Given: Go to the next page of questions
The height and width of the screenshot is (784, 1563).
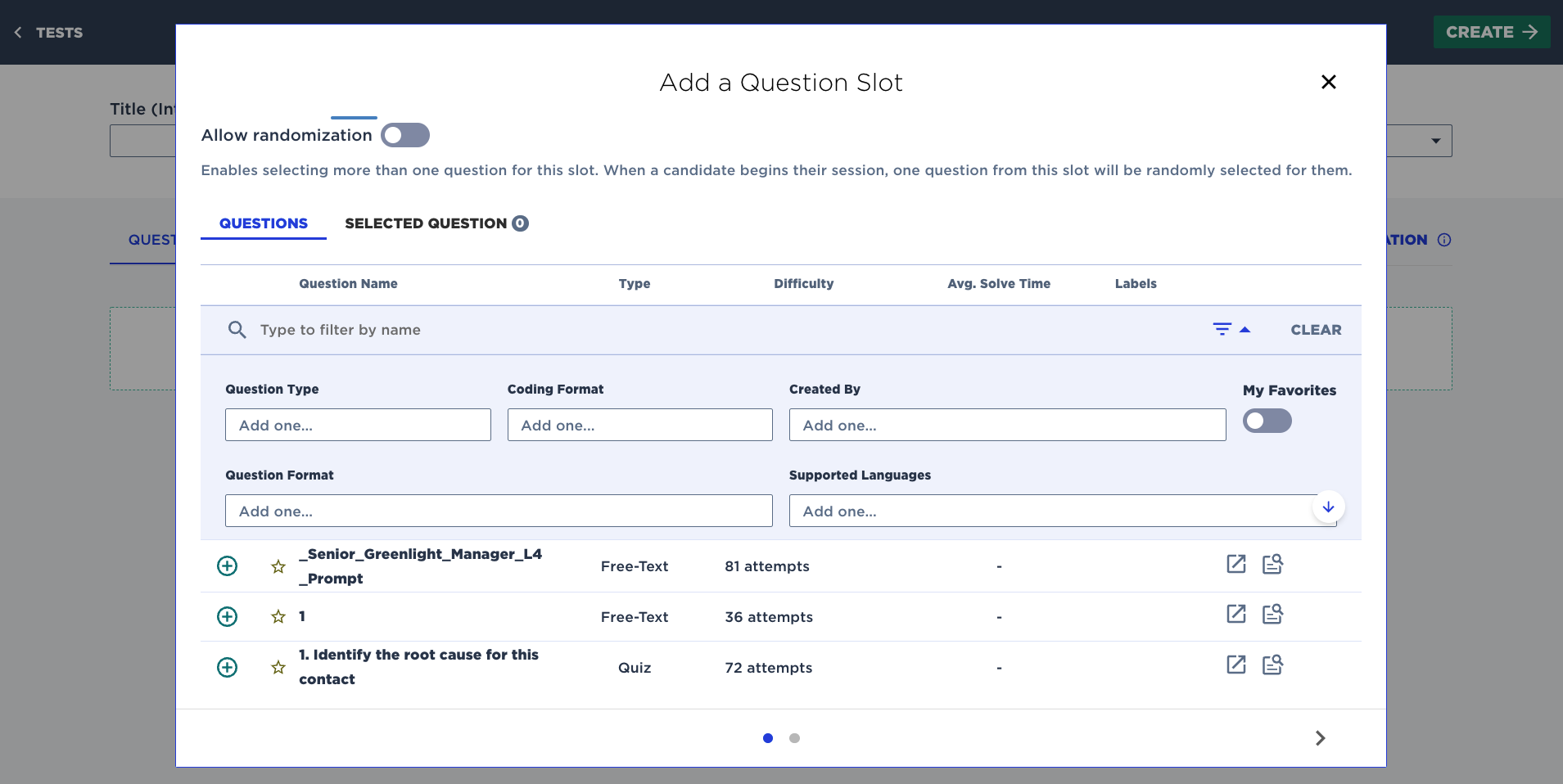Looking at the screenshot, I should point(1318,737).
